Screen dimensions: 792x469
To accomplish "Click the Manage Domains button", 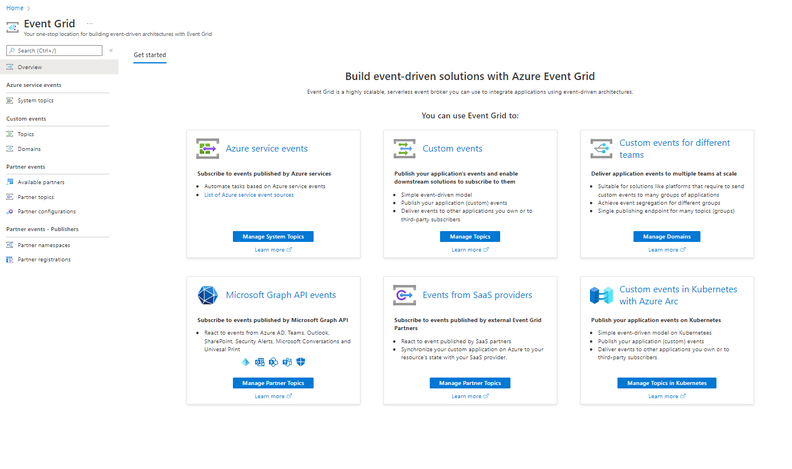I will (x=667, y=236).
